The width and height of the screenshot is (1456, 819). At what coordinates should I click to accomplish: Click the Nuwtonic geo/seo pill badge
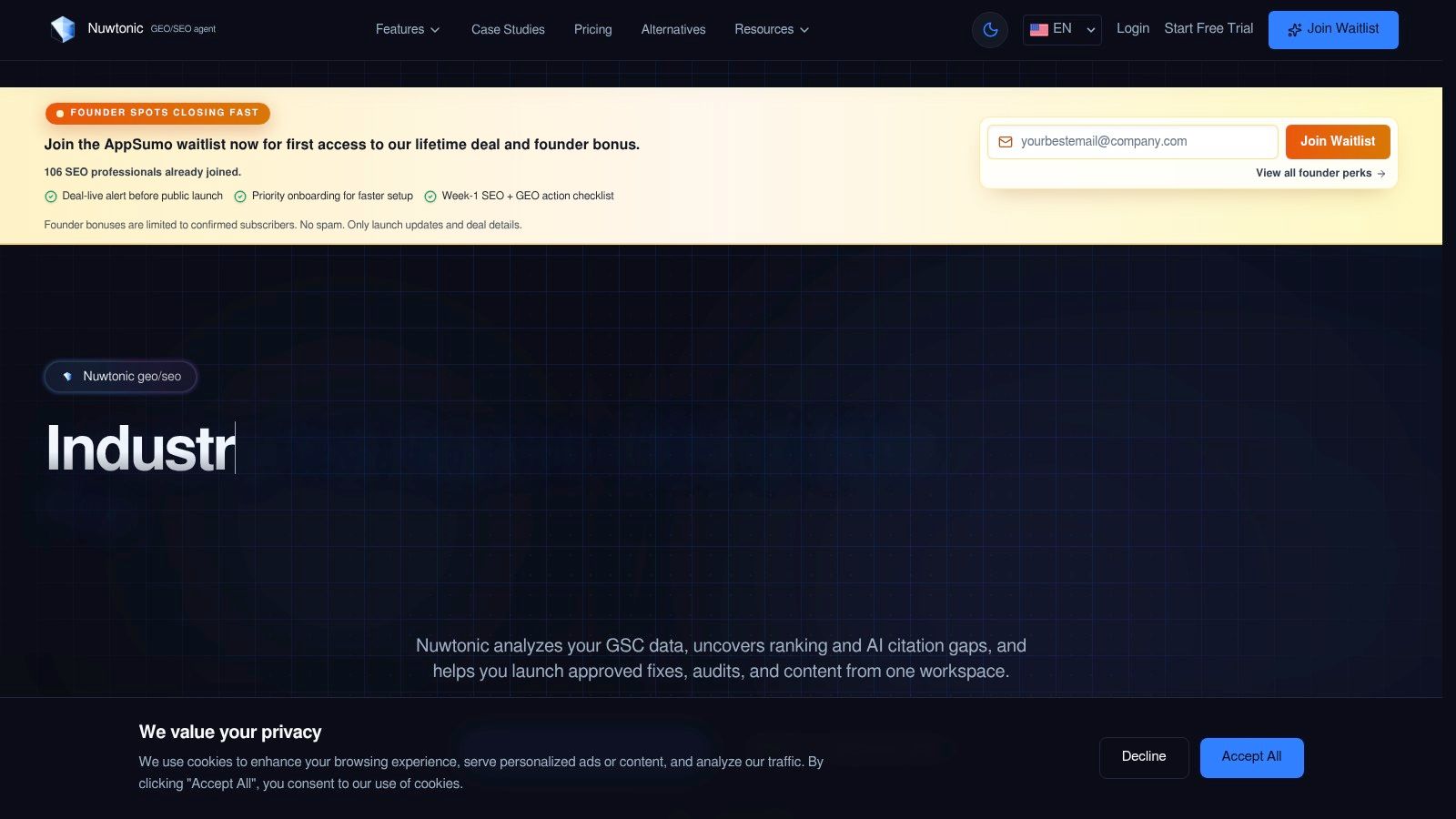(120, 377)
